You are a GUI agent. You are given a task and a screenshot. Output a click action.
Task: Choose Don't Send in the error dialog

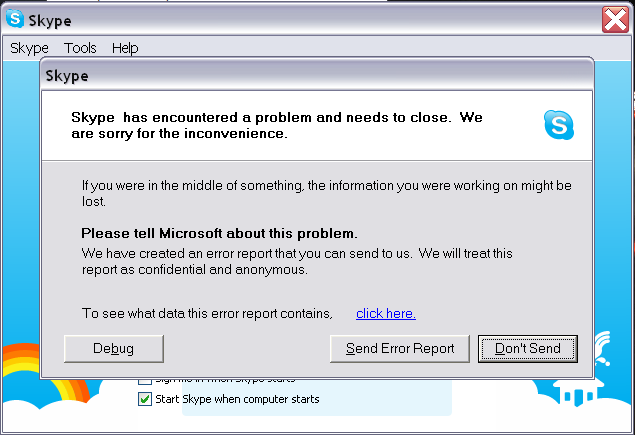(x=528, y=348)
